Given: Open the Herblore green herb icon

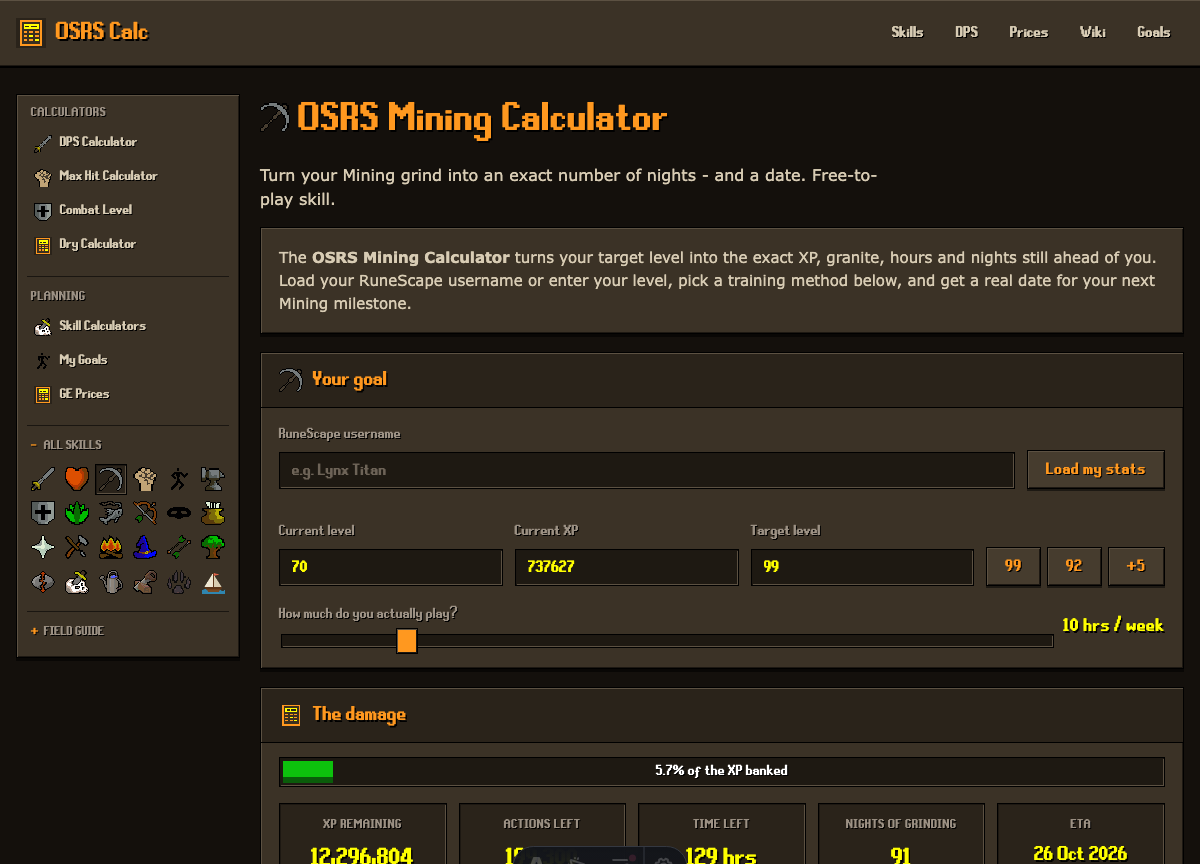Looking at the screenshot, I should tap(77, 513).
